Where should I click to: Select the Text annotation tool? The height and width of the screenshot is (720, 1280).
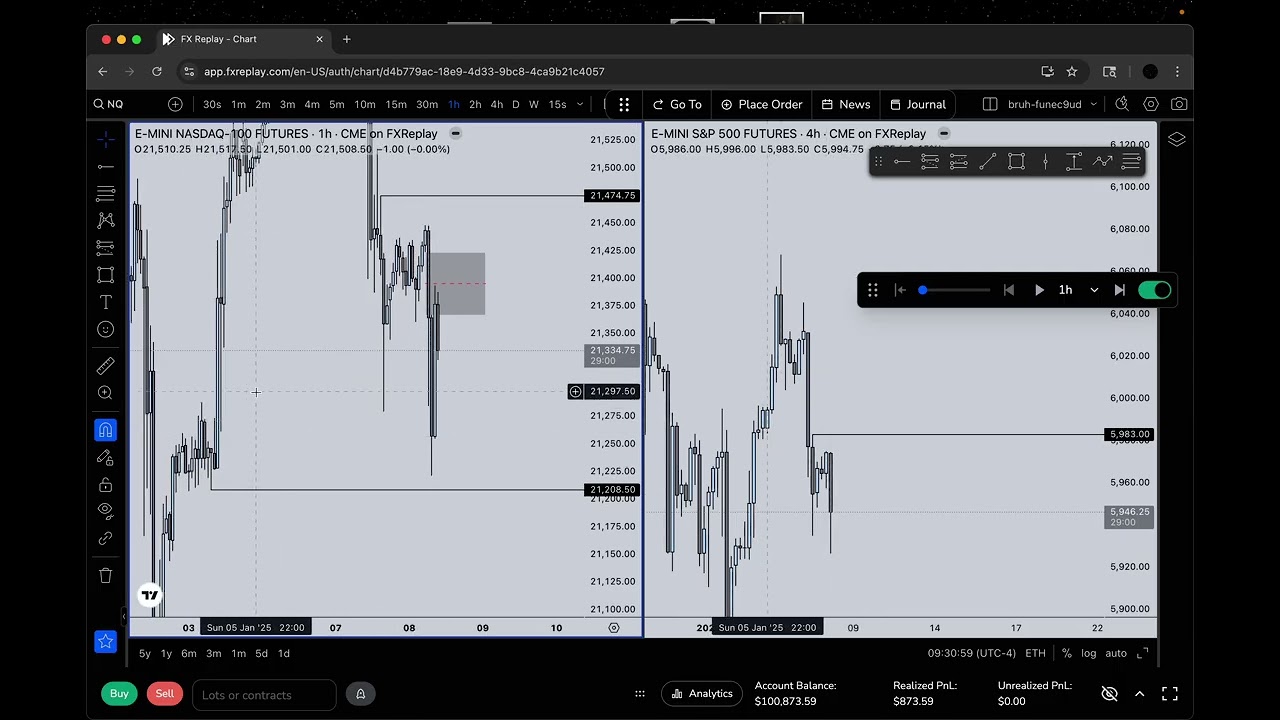coord(105,302)
